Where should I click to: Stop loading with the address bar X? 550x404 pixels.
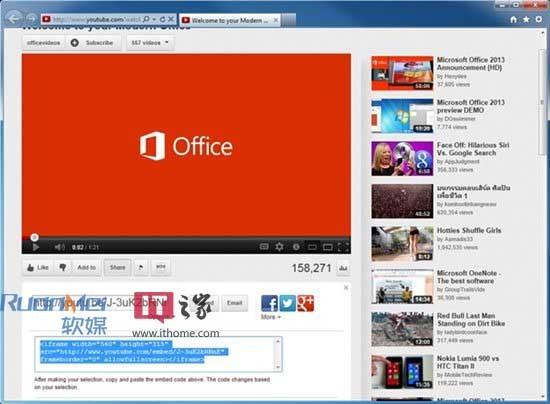(x=171, y=19)
